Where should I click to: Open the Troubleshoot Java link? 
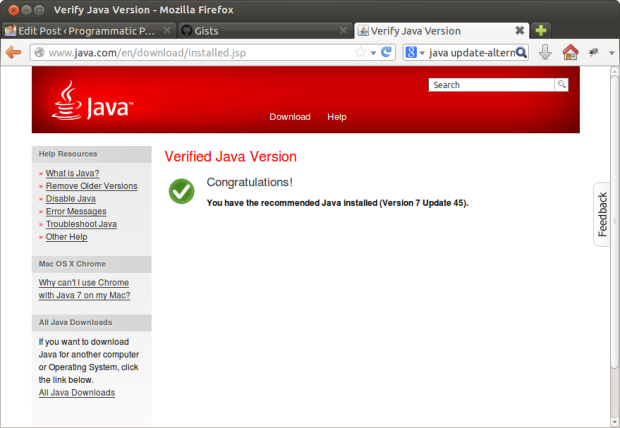81,224
